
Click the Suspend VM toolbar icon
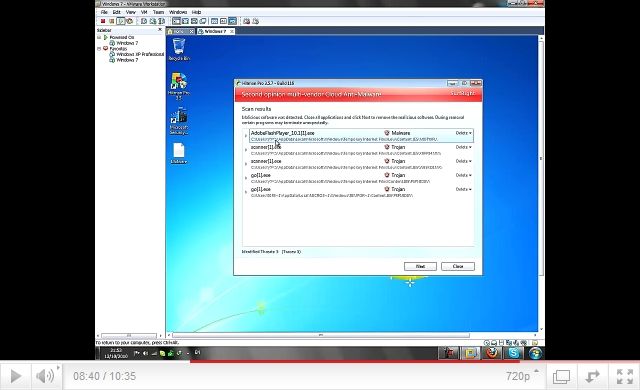111,21
